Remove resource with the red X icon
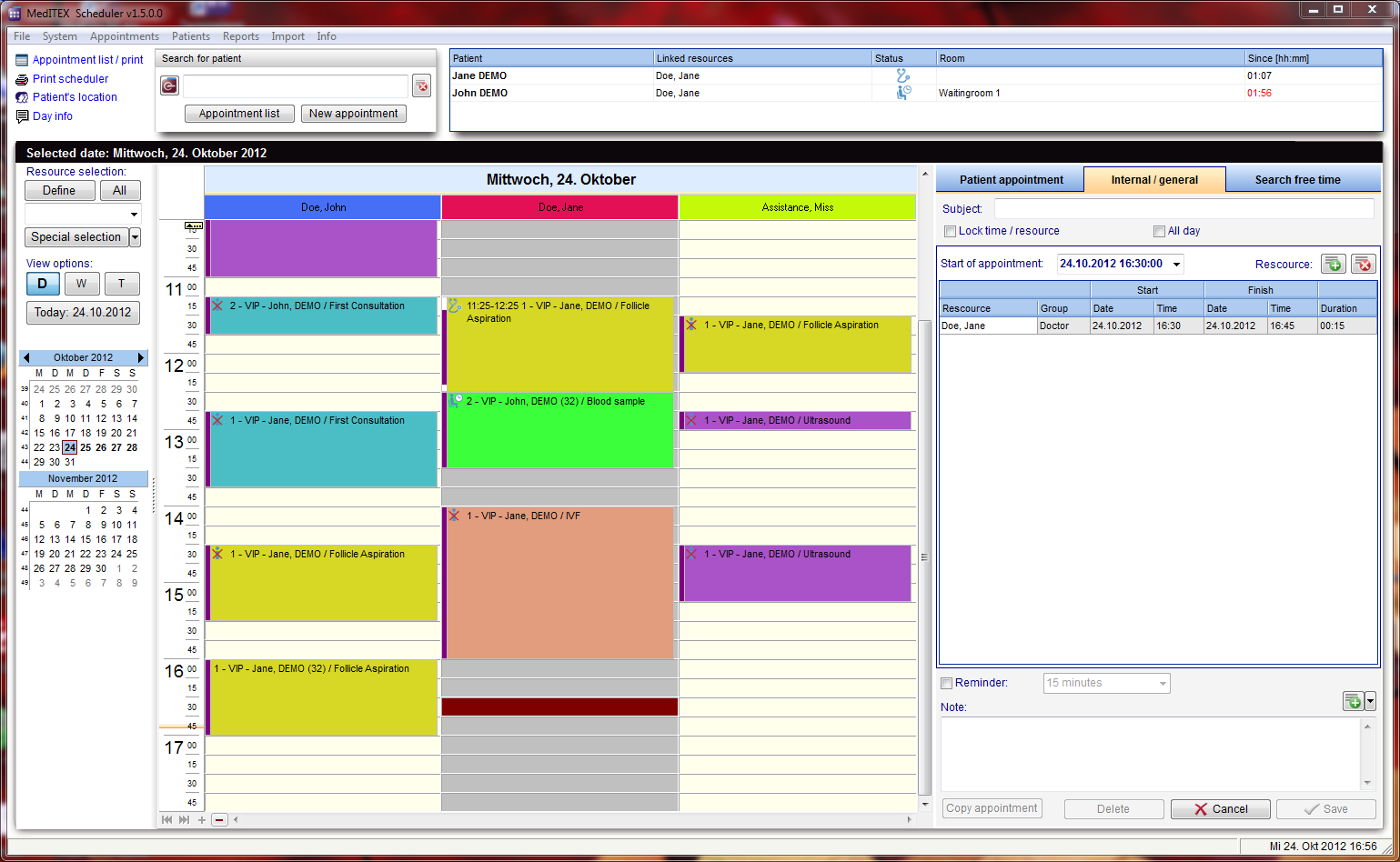 coord(1363,264)
